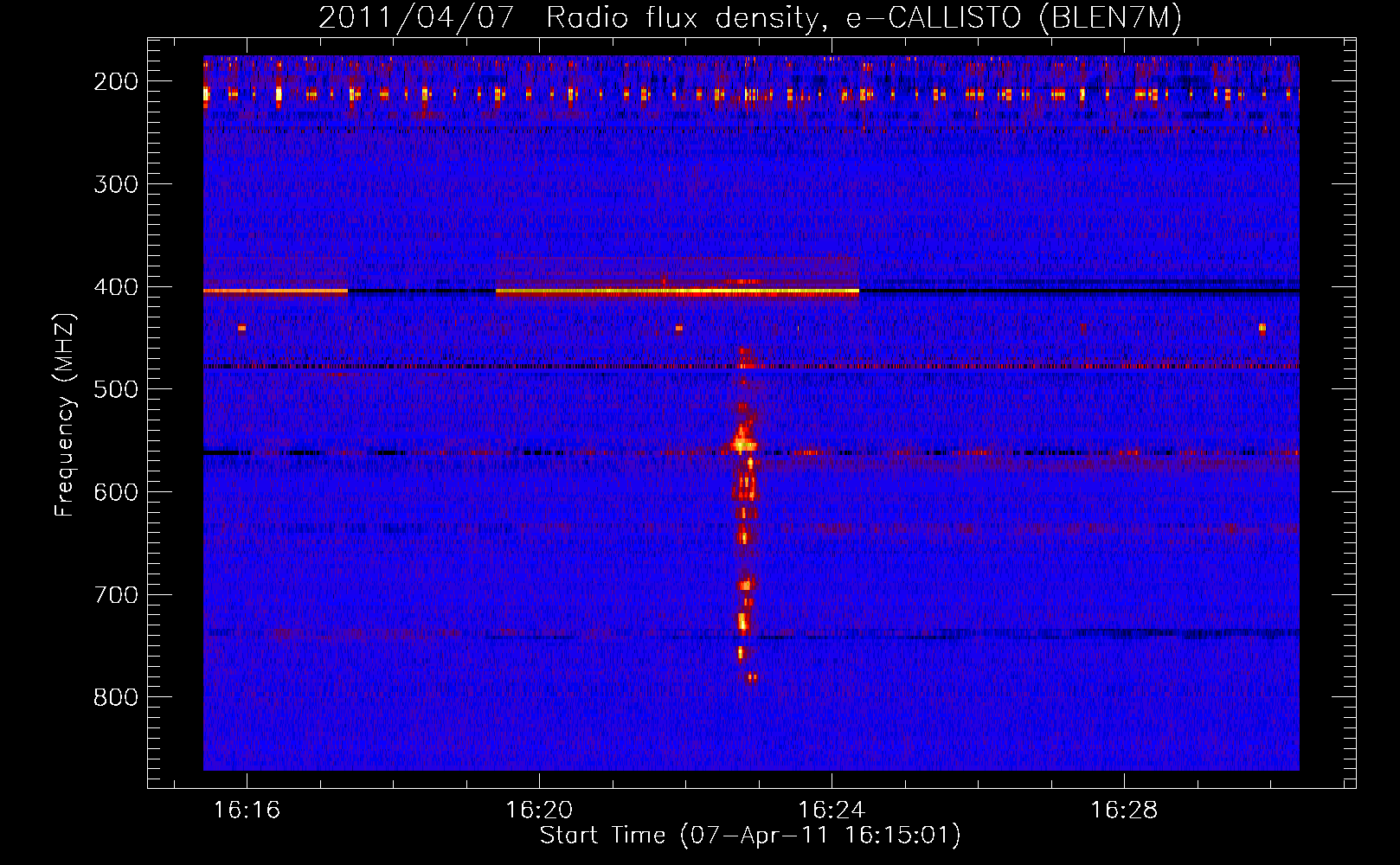Click the 800 frequency tick label

(116, 697)
